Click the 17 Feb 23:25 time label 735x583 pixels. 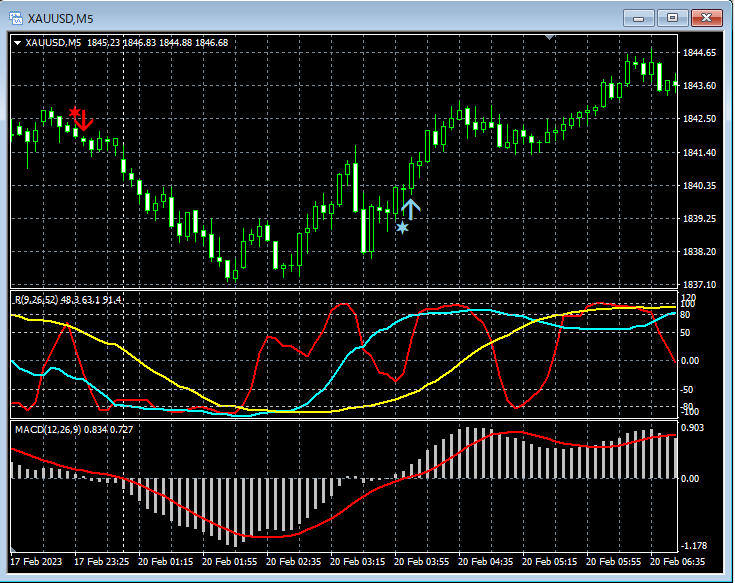click(x=102, y=561)
